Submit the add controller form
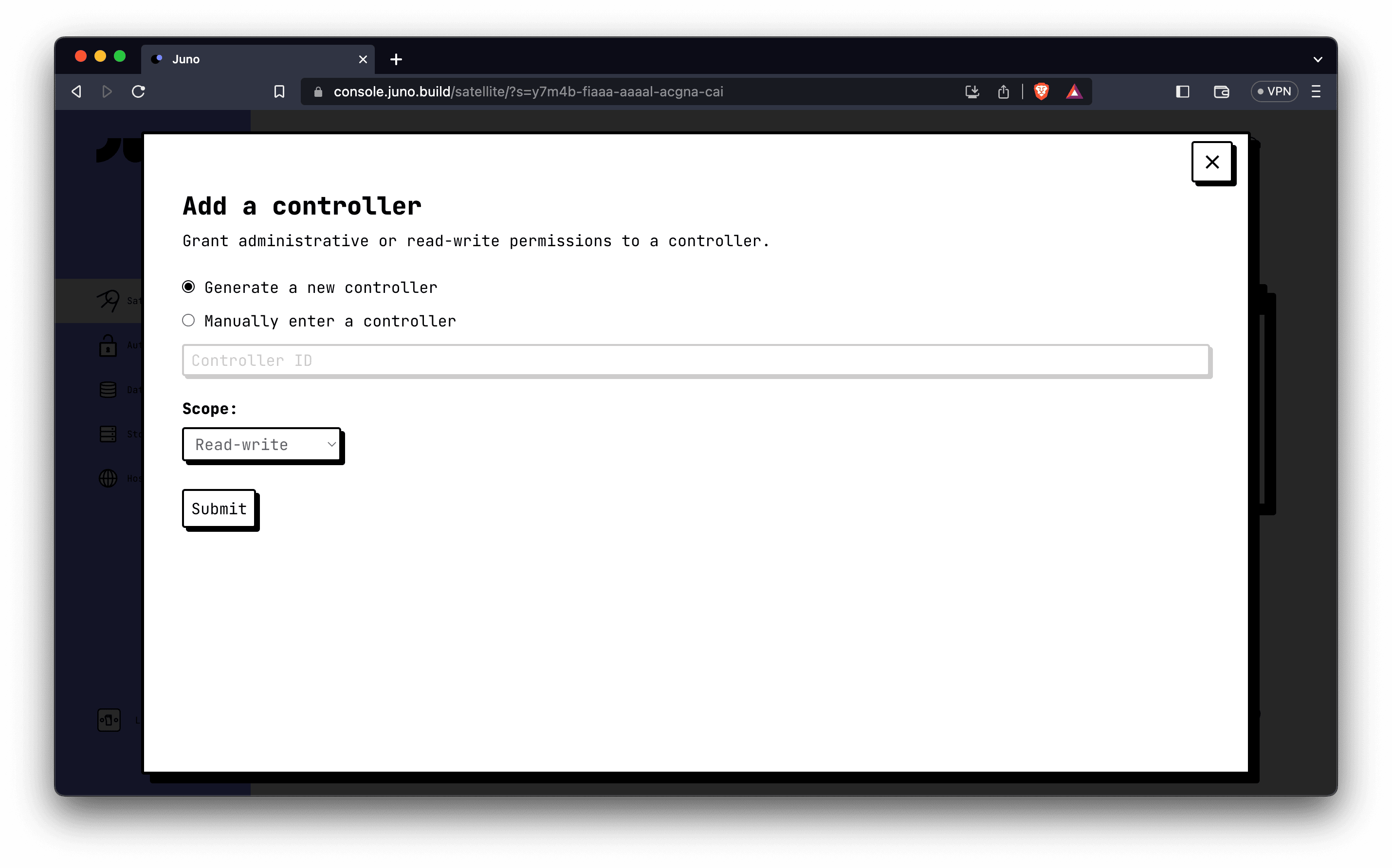 [219, 508]
